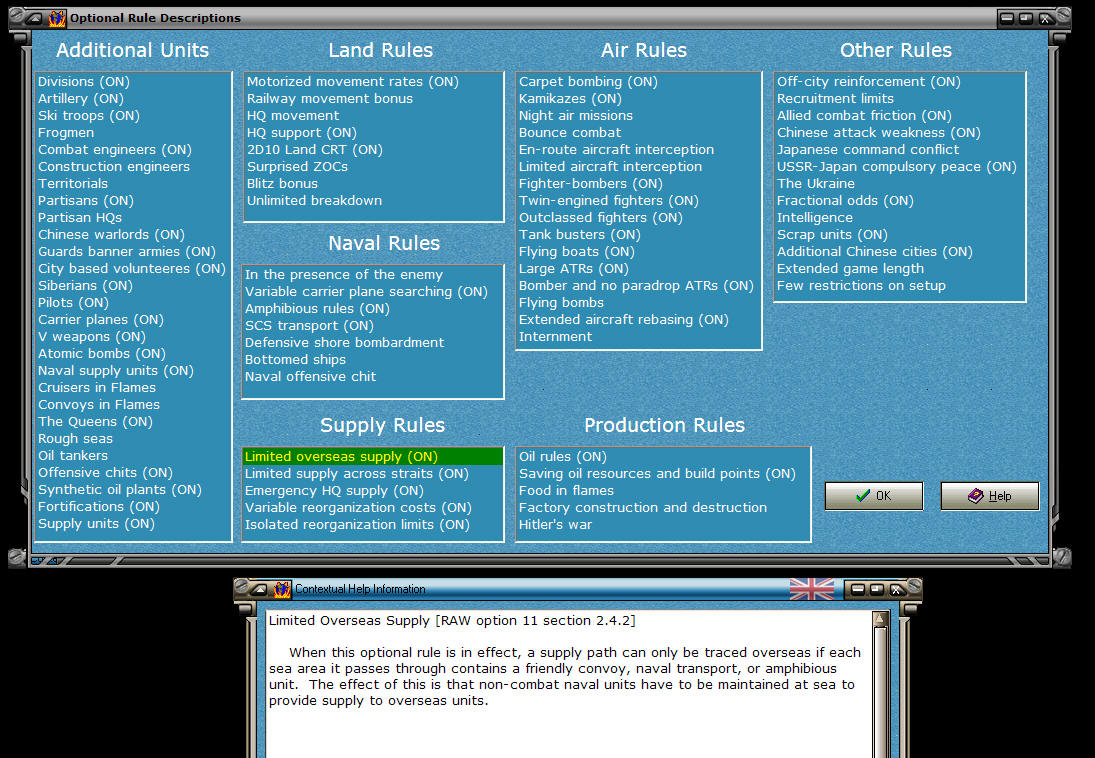Select Limited supply across straits (ON)
The width and height of the screenshot is (1095, 758).
(x=356, y=474)
